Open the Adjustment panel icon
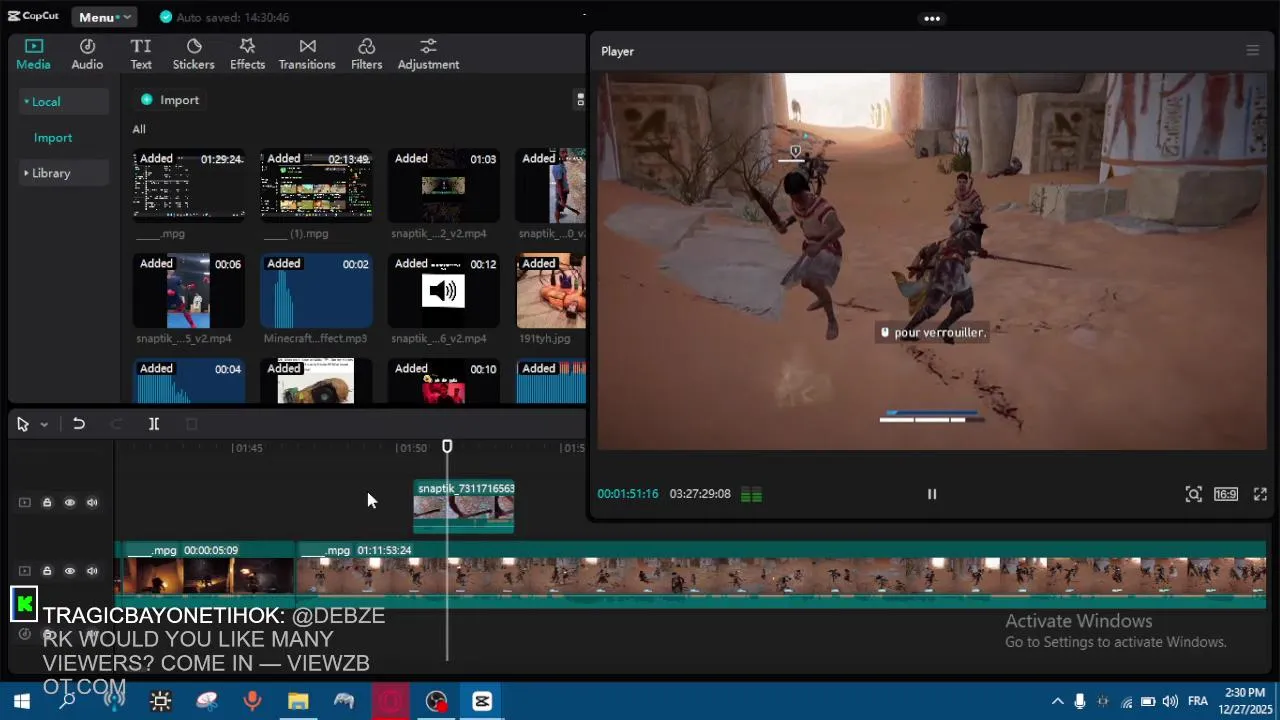The width and height of the screenshot is (1280, 720). coord(428,54)
